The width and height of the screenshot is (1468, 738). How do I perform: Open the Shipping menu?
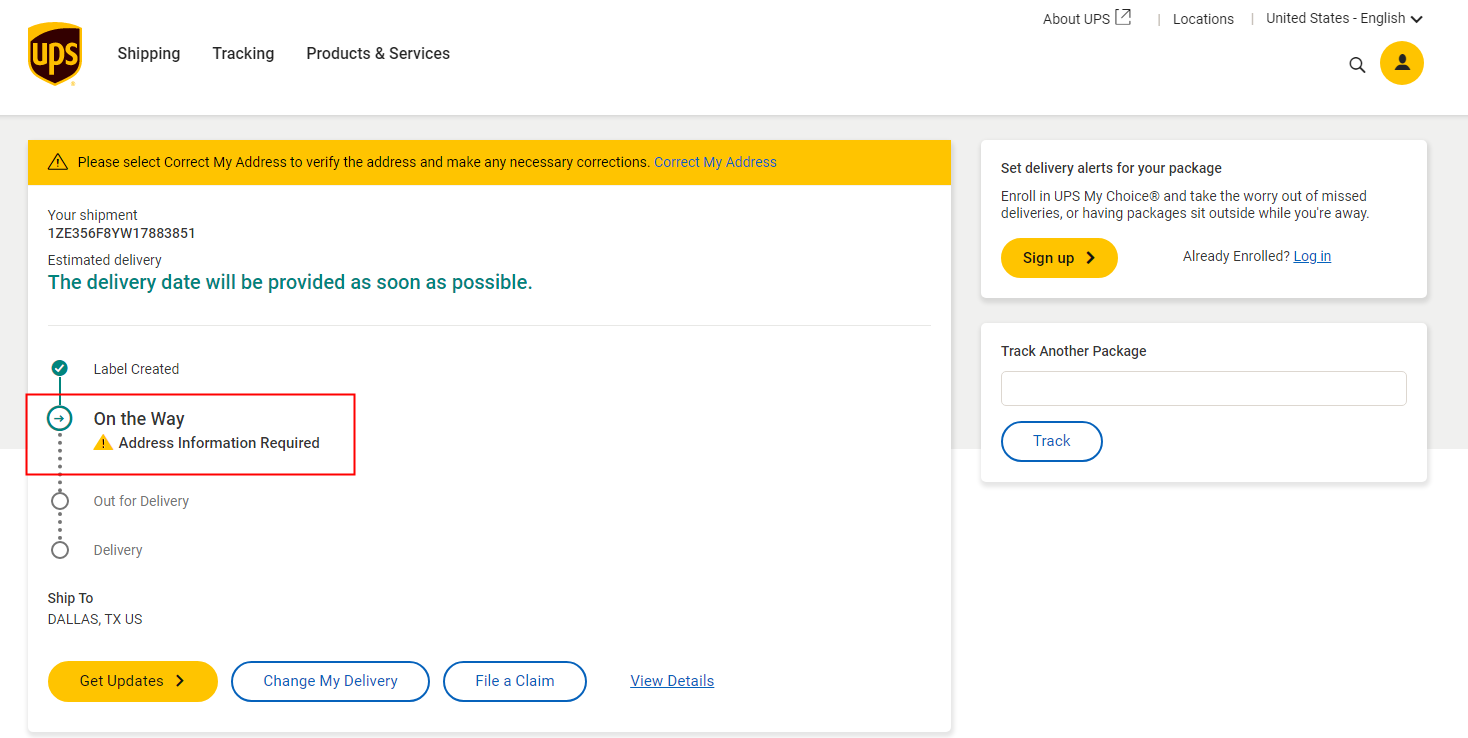coord(149,54)
